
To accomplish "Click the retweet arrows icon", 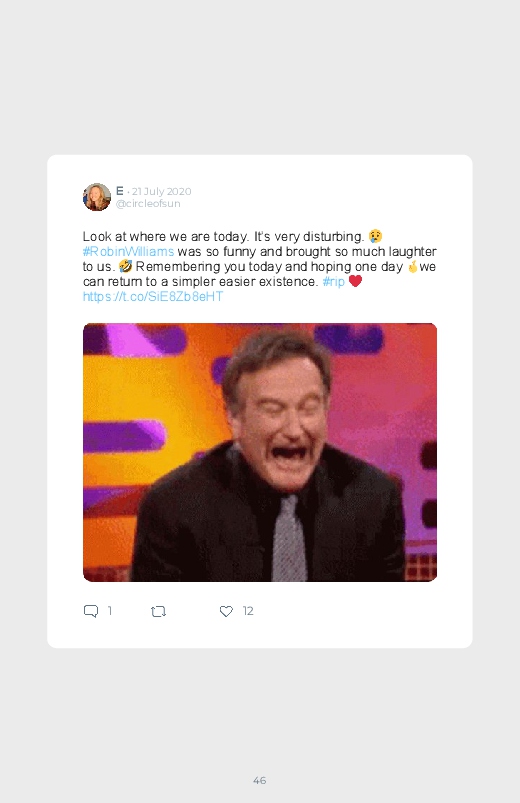I will coord(158,611).
